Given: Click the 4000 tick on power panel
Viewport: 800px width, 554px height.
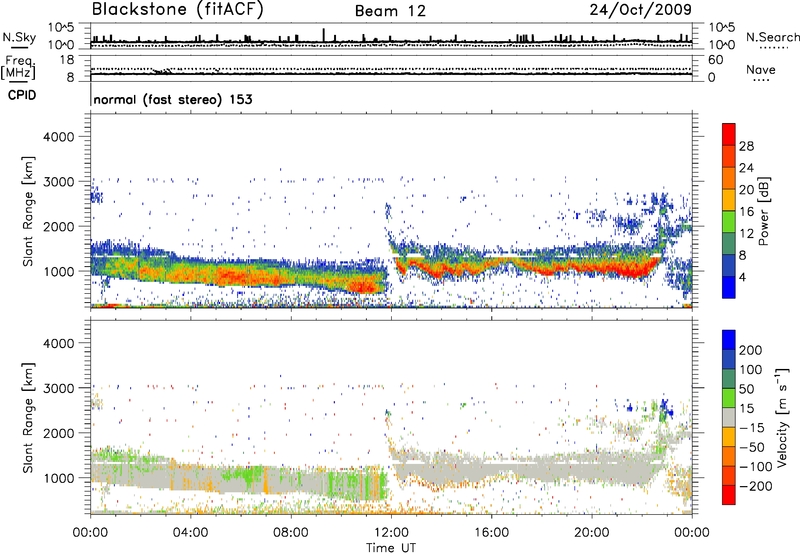Looking at the screenshot, I should (x=58, y=137).
